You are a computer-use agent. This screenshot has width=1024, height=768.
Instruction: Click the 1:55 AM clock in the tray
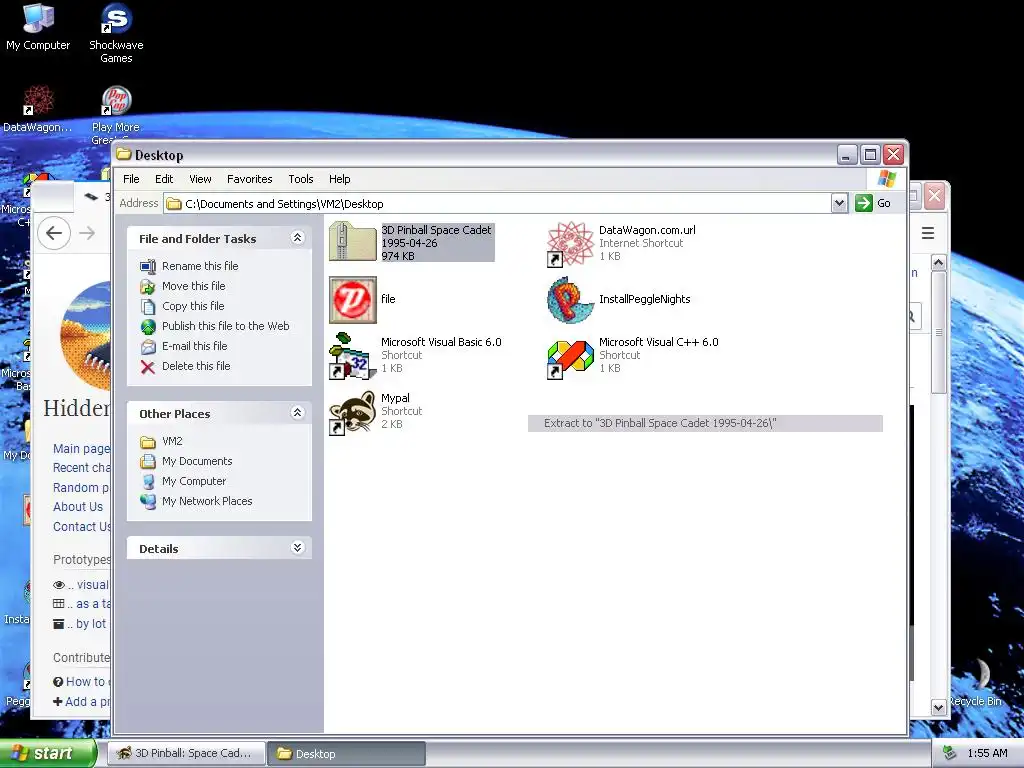[x=987, y=753]
